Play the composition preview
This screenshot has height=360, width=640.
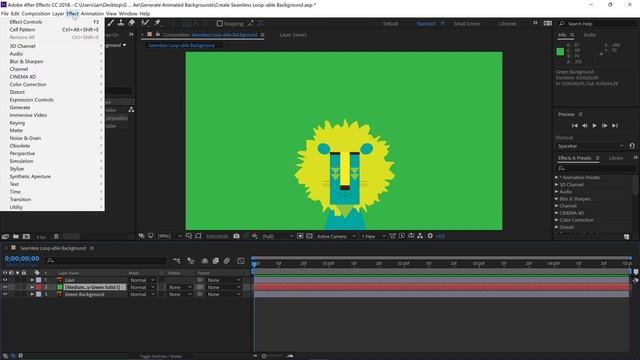click(x=594, y=125)
